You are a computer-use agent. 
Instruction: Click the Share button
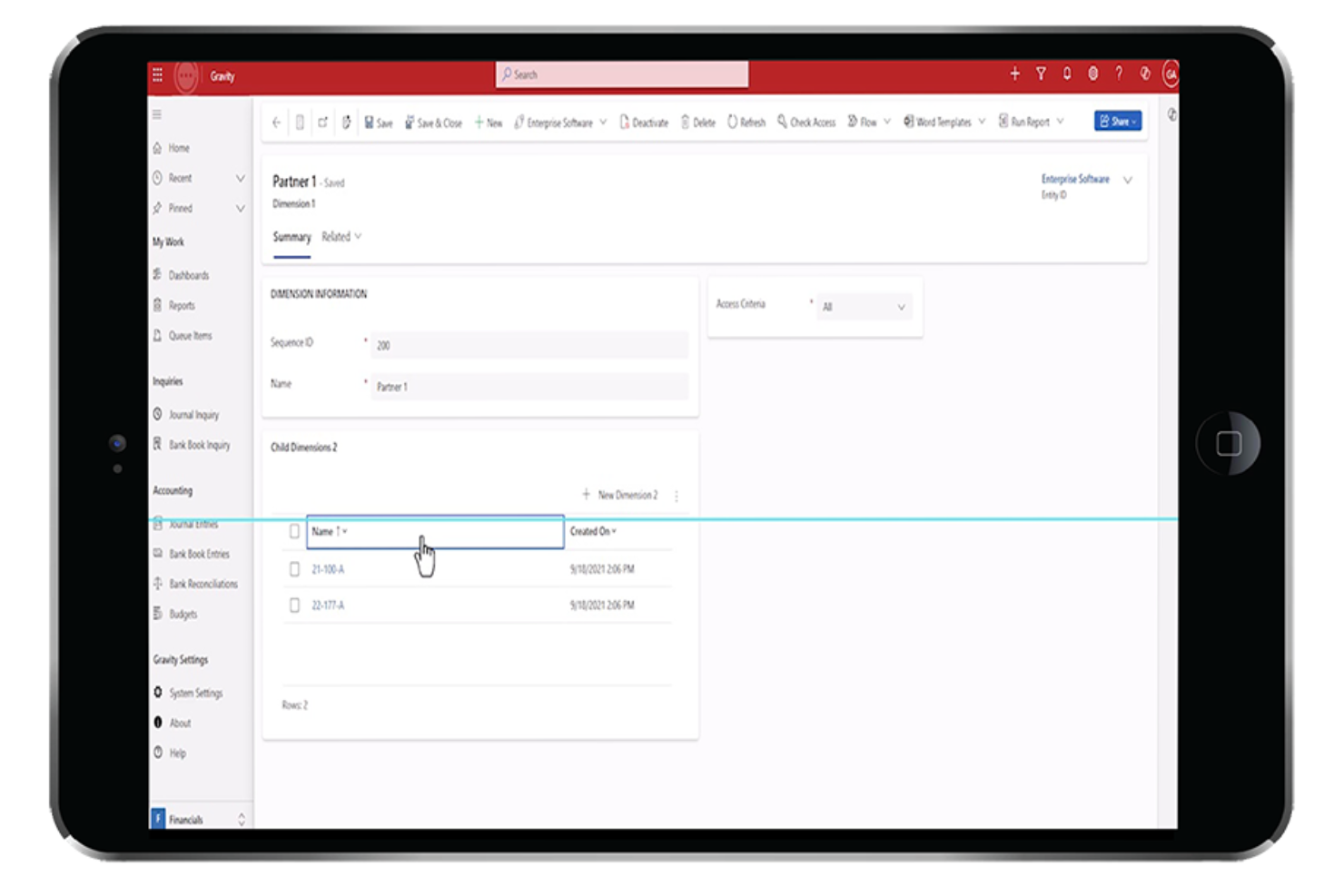(x=1118, y=122)
